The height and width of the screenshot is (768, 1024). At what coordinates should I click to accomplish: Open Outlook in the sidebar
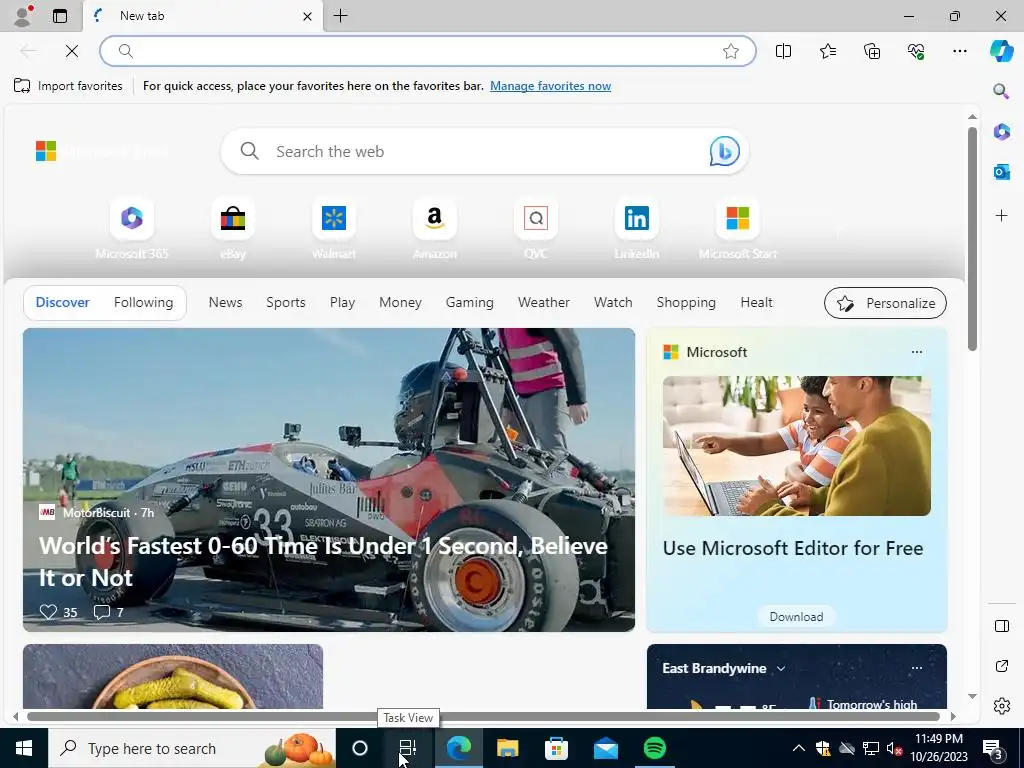1001,172
